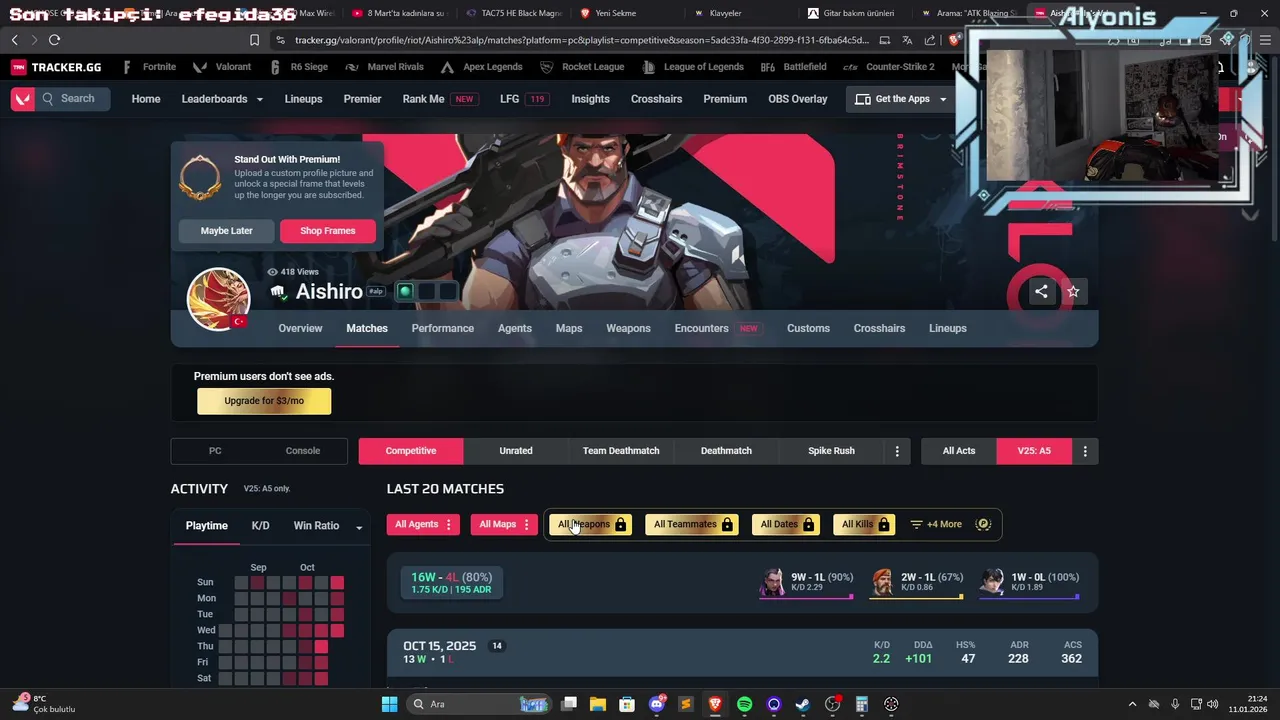The image size is (1280, 720).
Task: Open Windows Start menu
Action: (x=389, y=704)
